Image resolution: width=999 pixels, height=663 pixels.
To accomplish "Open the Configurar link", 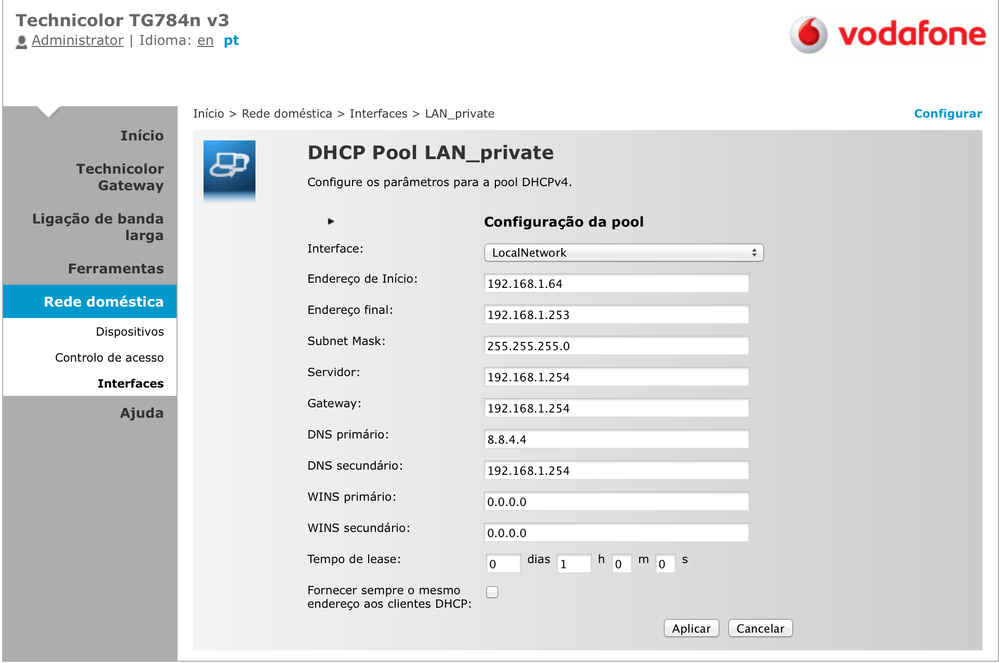I will pyautogui.click(x=947, y=114).
